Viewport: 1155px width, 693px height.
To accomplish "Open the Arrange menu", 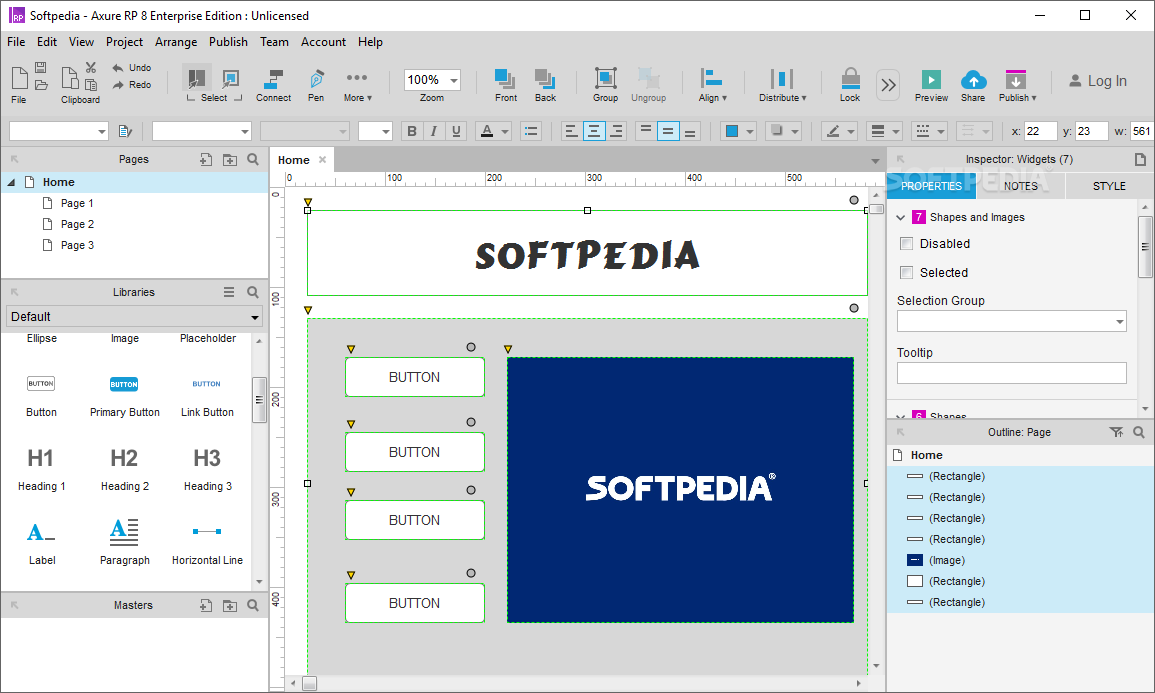I will tap(176, 42).
